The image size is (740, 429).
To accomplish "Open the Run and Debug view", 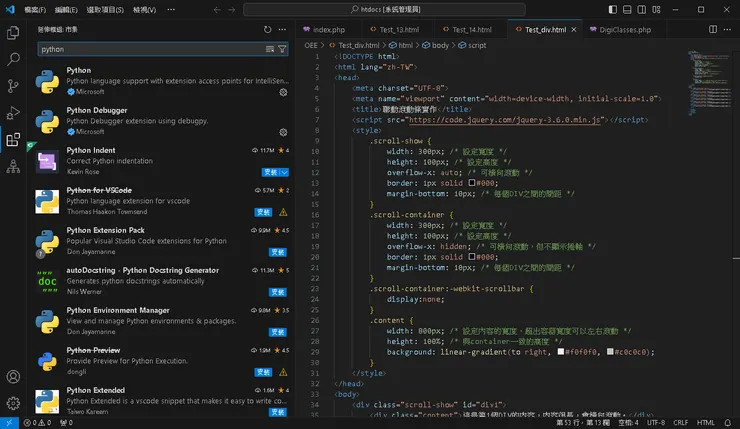I will (13, 114).
